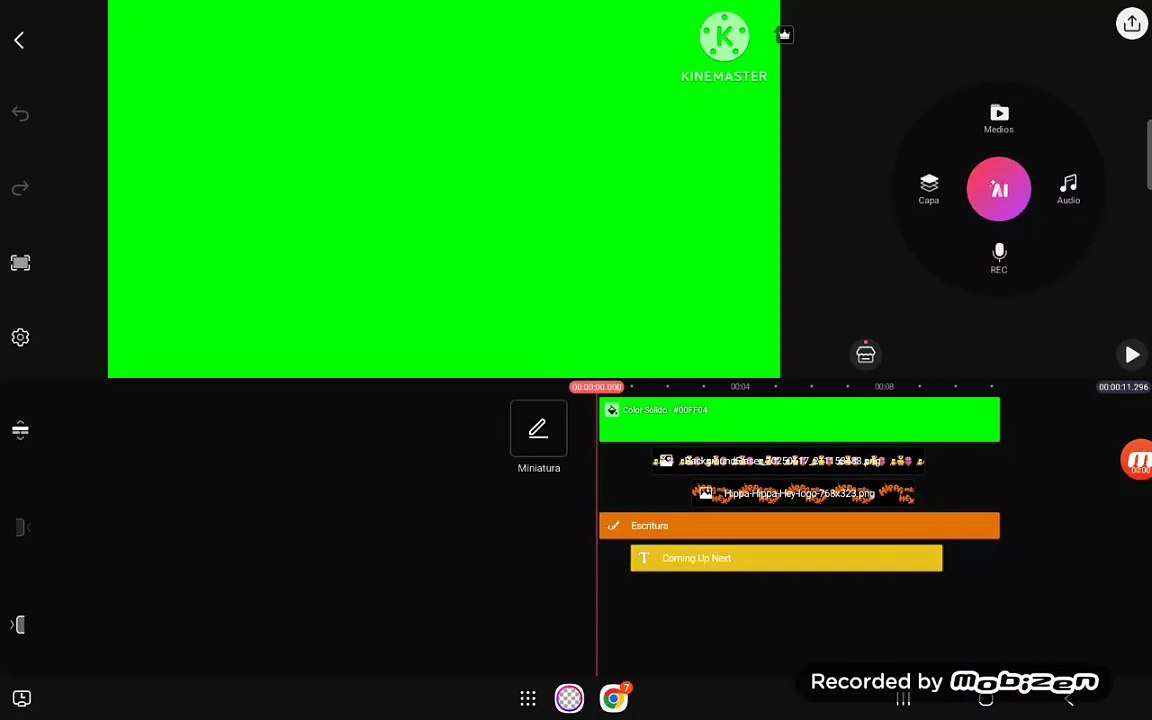Image resolution: width=1152 pixels, height=720 pixels.
Task: Click the 00:08 mark on the timeline ruler
Action: pos(884,386)
